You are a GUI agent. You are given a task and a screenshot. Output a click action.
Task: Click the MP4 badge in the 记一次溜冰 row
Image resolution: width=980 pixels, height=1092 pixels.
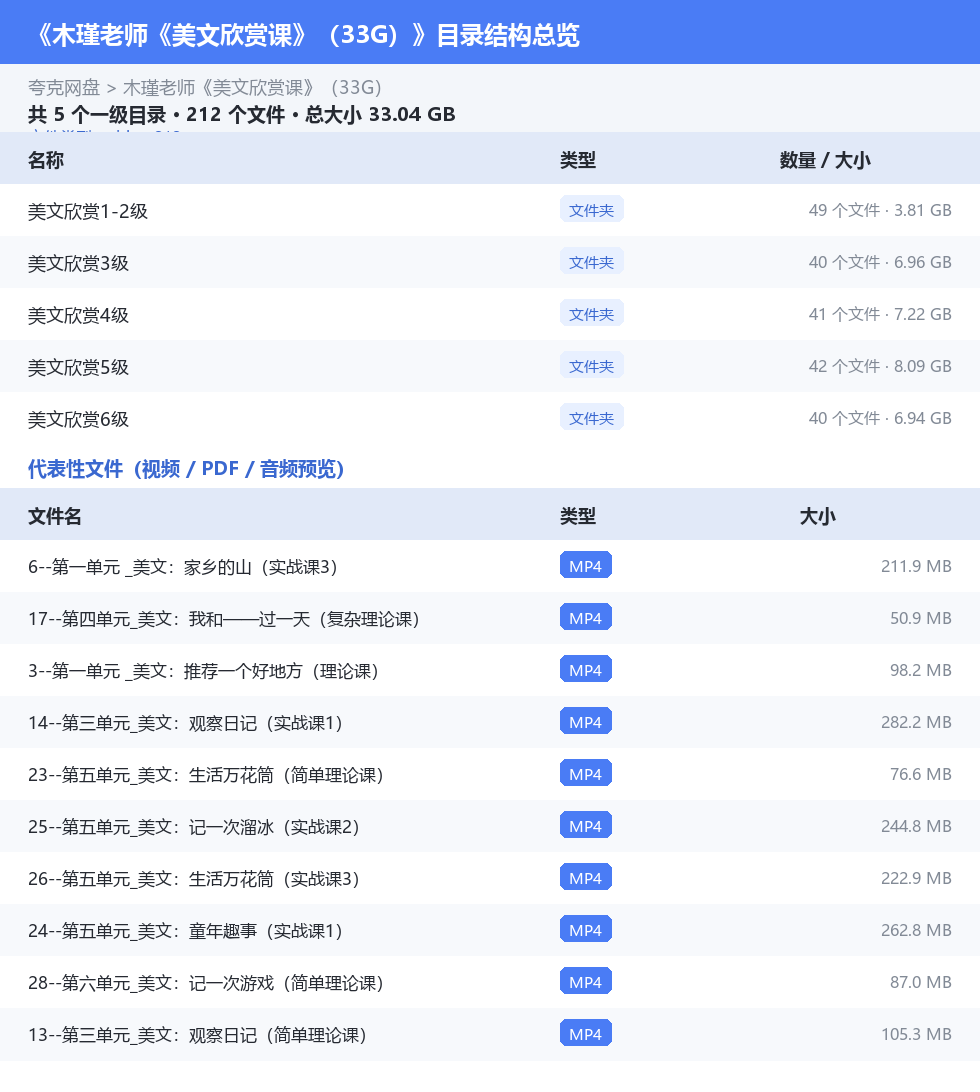pos(586,825)
